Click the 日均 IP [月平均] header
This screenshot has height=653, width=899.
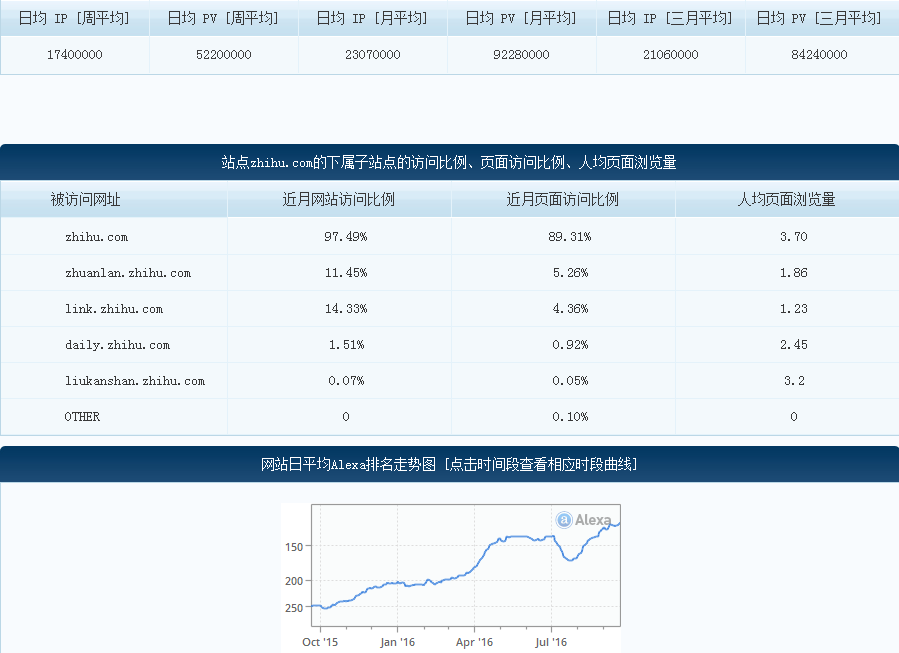[x=372, y=18]
